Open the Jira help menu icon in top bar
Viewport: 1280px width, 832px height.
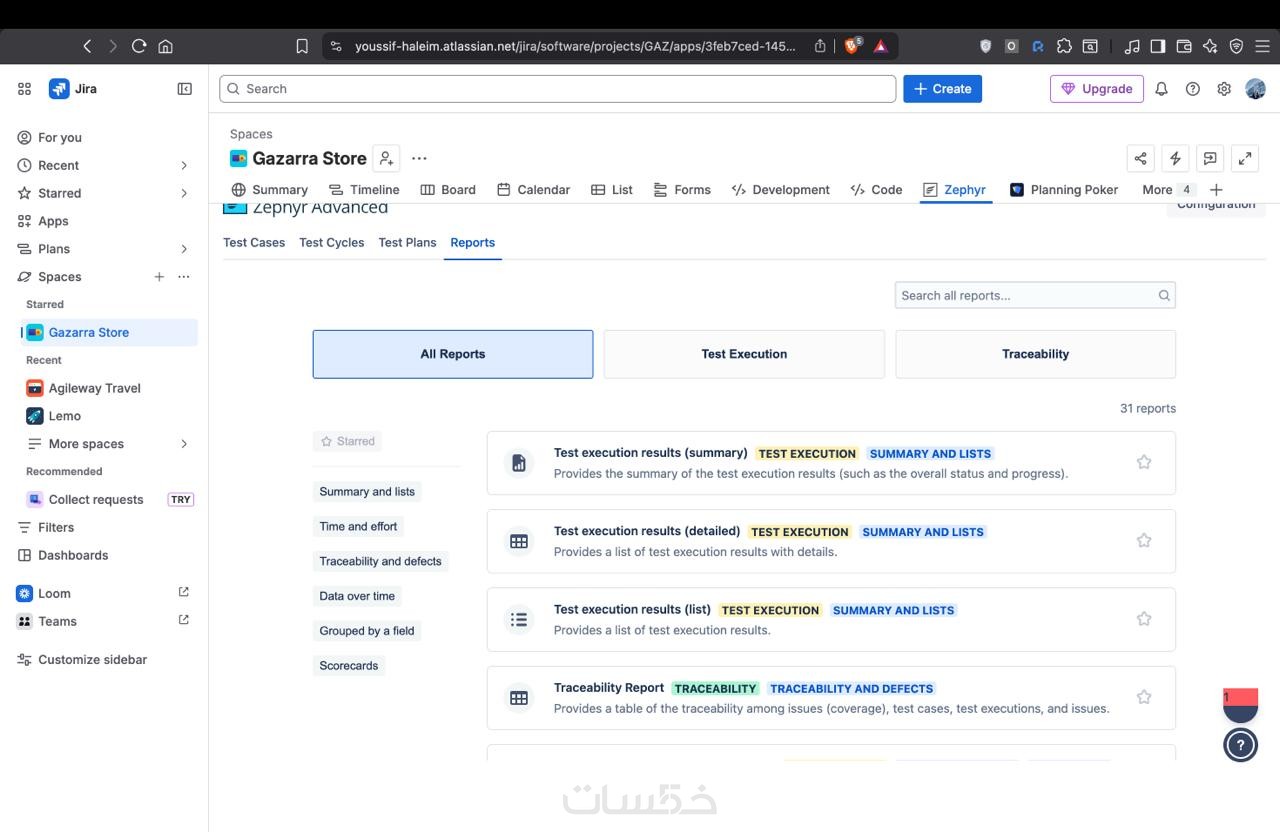(1192, 89)
